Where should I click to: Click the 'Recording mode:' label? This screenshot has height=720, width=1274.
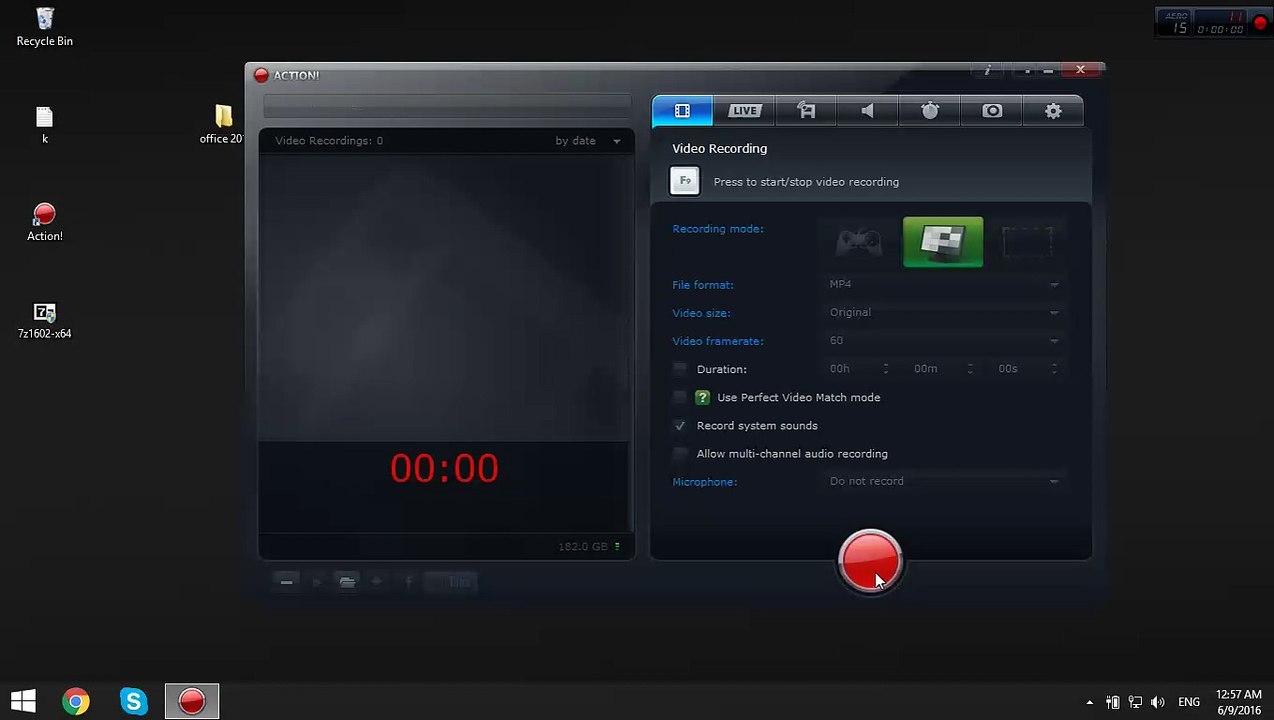pos(718,229)
